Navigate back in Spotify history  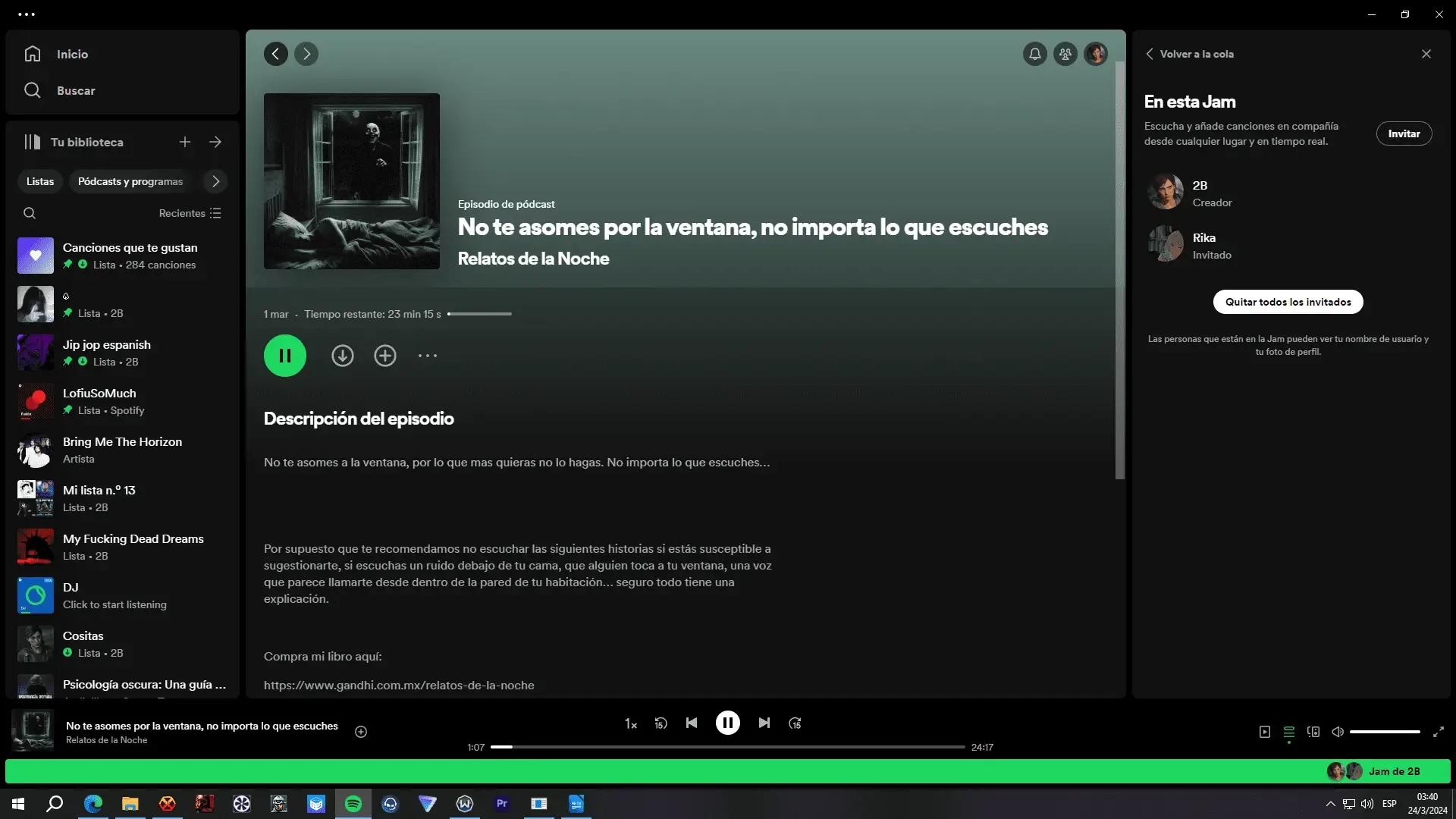(276, 54)
